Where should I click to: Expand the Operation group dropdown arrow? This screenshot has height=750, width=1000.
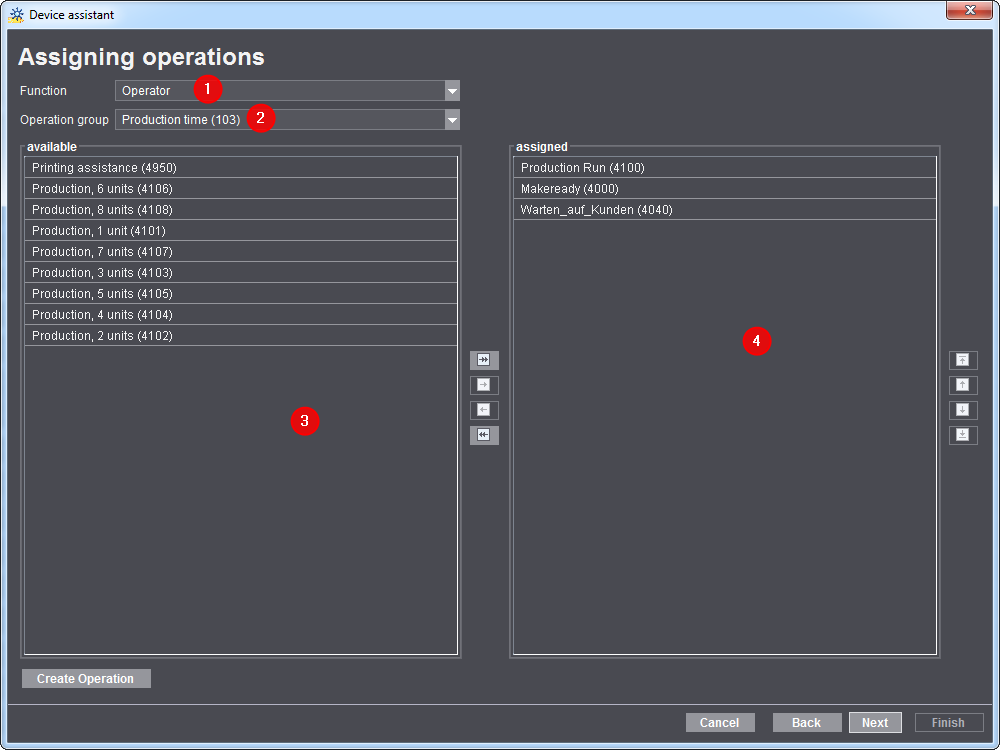click(x=452, y=120)
